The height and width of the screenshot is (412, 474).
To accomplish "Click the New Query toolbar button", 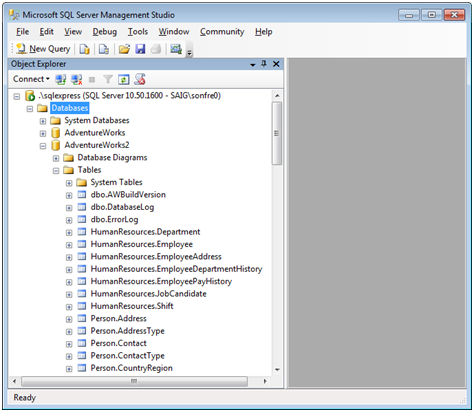I will tap(44, 49).
